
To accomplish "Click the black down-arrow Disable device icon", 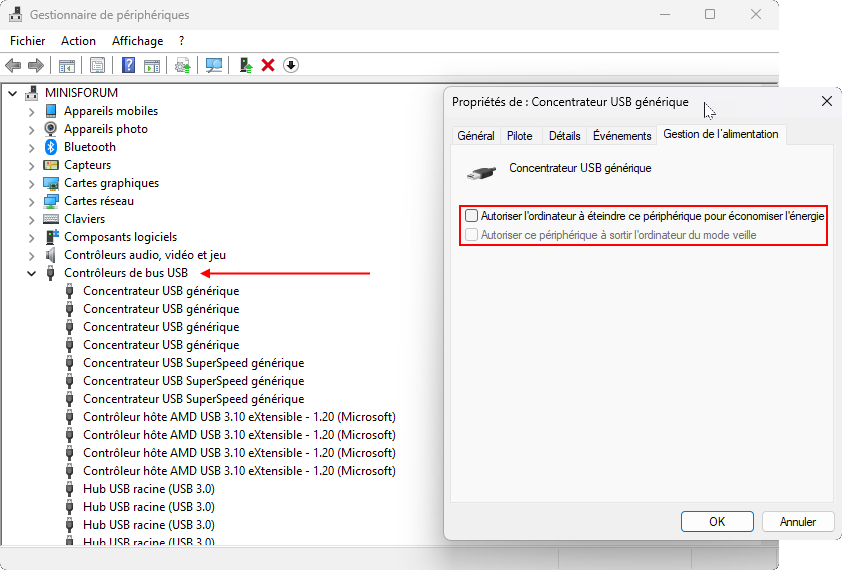I will click(x=291, y=66).
